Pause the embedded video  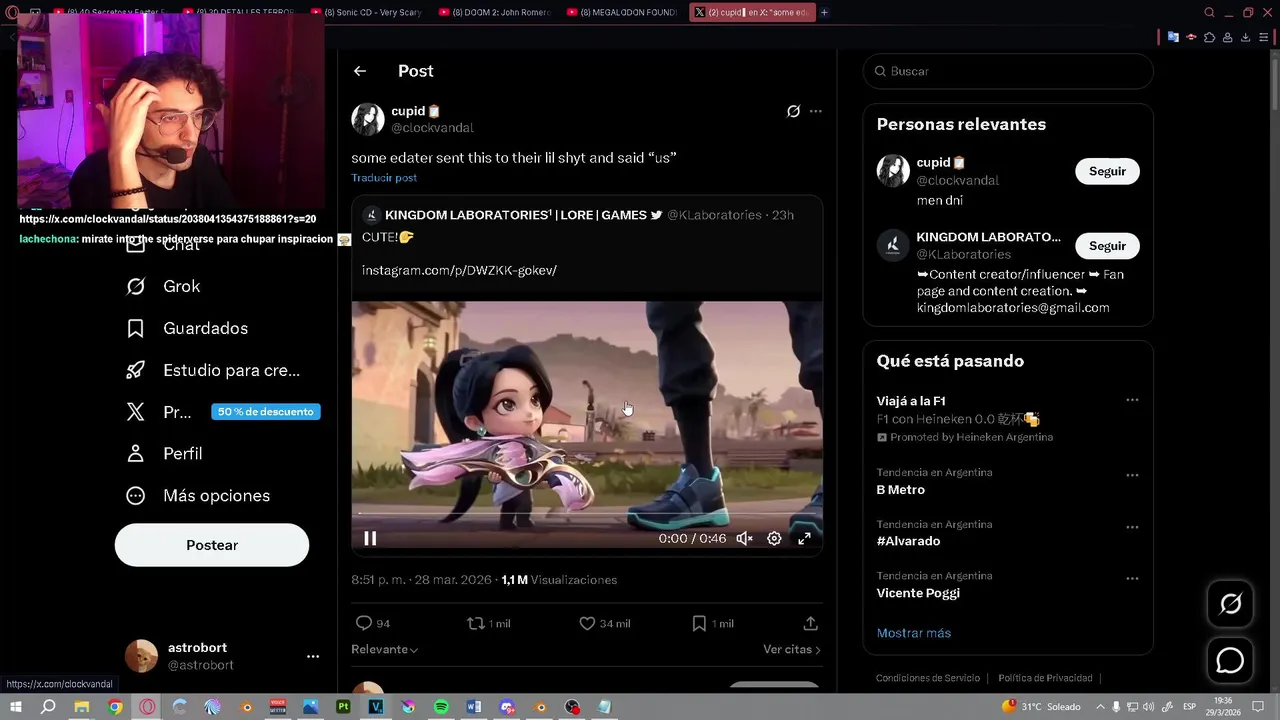click(370, 538)
